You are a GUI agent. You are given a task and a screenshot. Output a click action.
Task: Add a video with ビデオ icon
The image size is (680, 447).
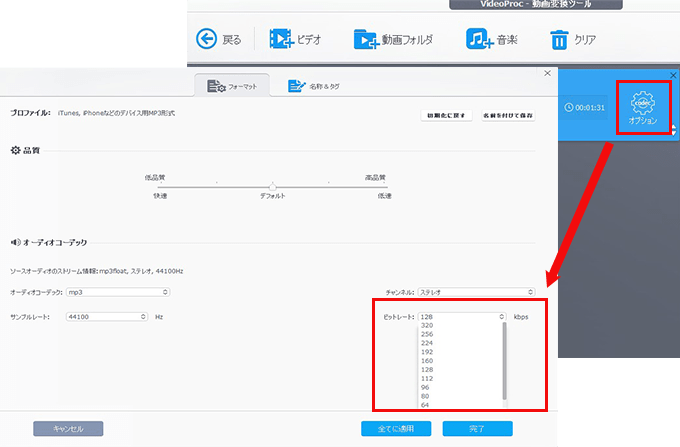281,39
